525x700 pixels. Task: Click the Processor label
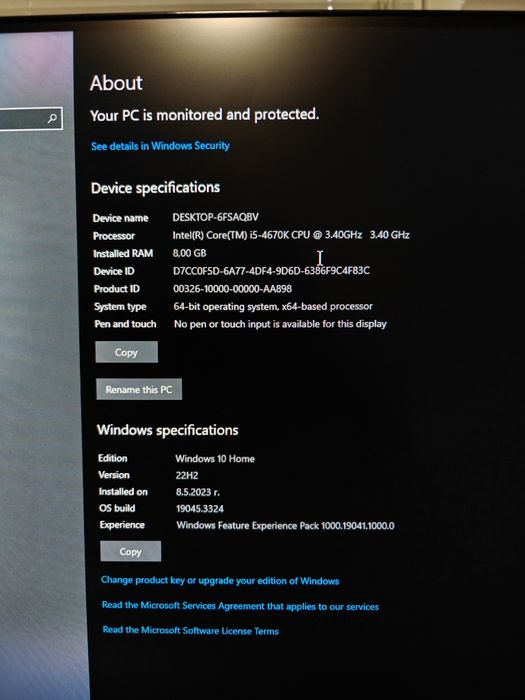(x=114, y=236)
